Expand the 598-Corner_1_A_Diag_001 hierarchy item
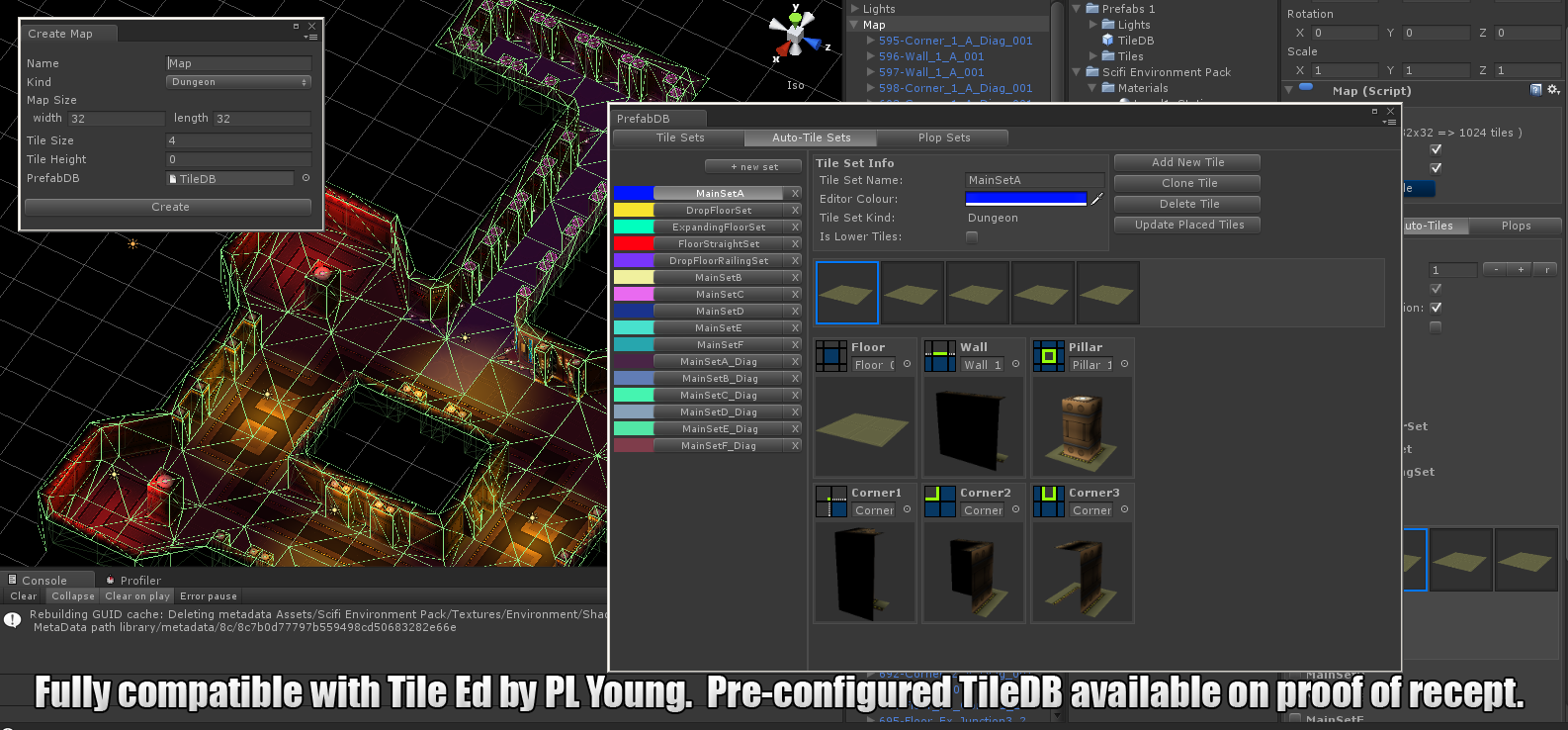 [870, 88]
